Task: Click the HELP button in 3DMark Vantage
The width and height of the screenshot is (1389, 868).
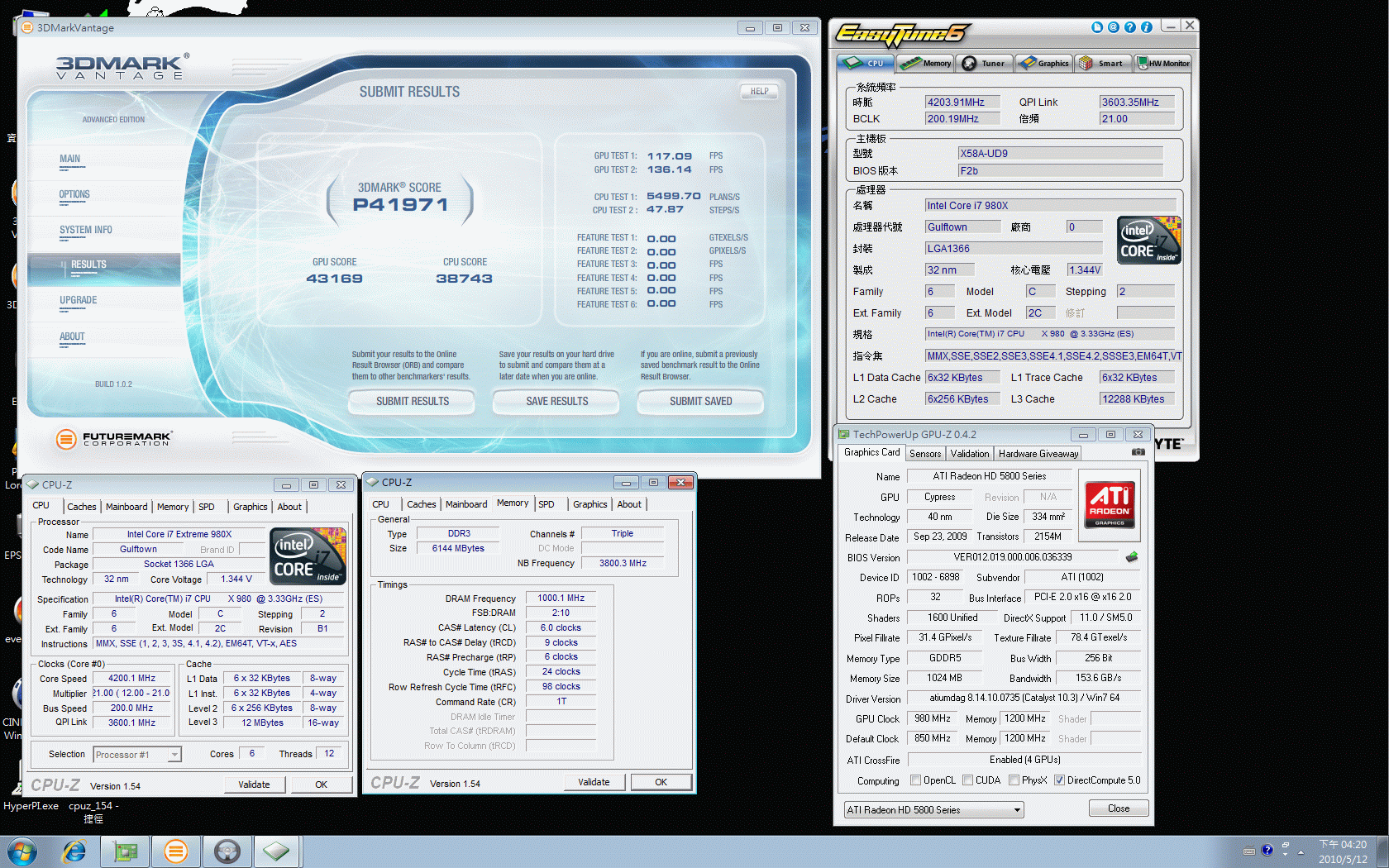Action: click(x=760, y=92)
